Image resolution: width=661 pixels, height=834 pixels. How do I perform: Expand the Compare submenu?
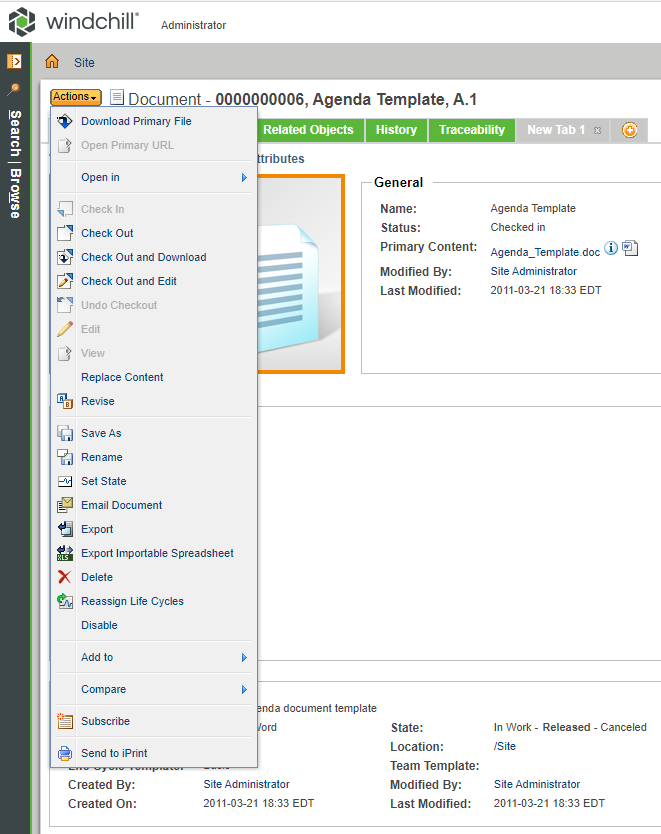pos(244,689)
